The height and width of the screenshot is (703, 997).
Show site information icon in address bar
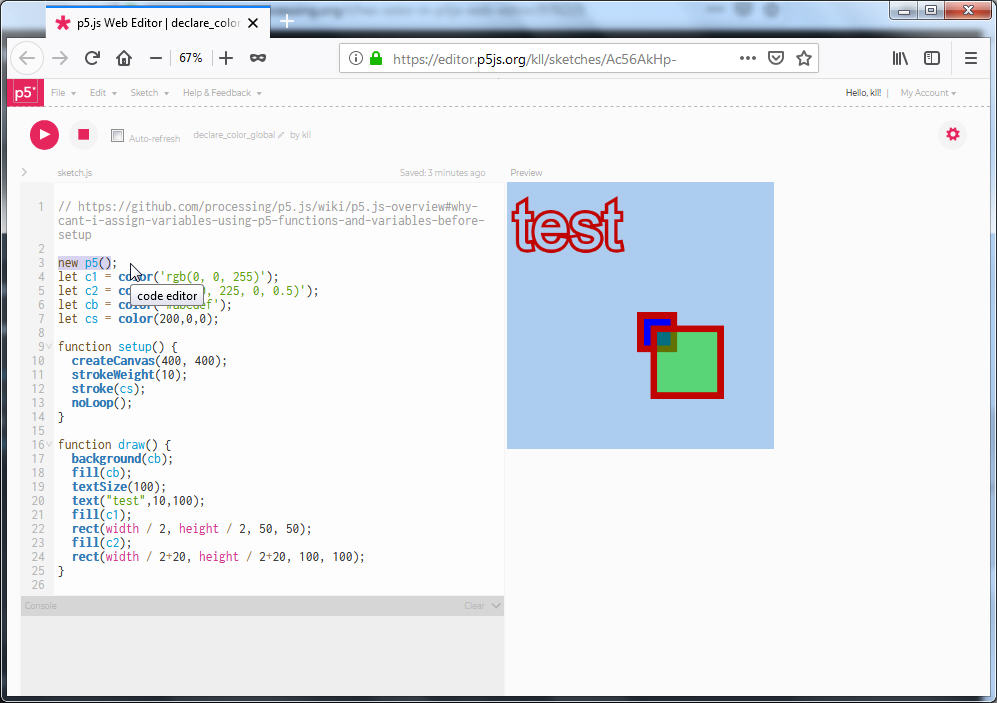(356, 58)
